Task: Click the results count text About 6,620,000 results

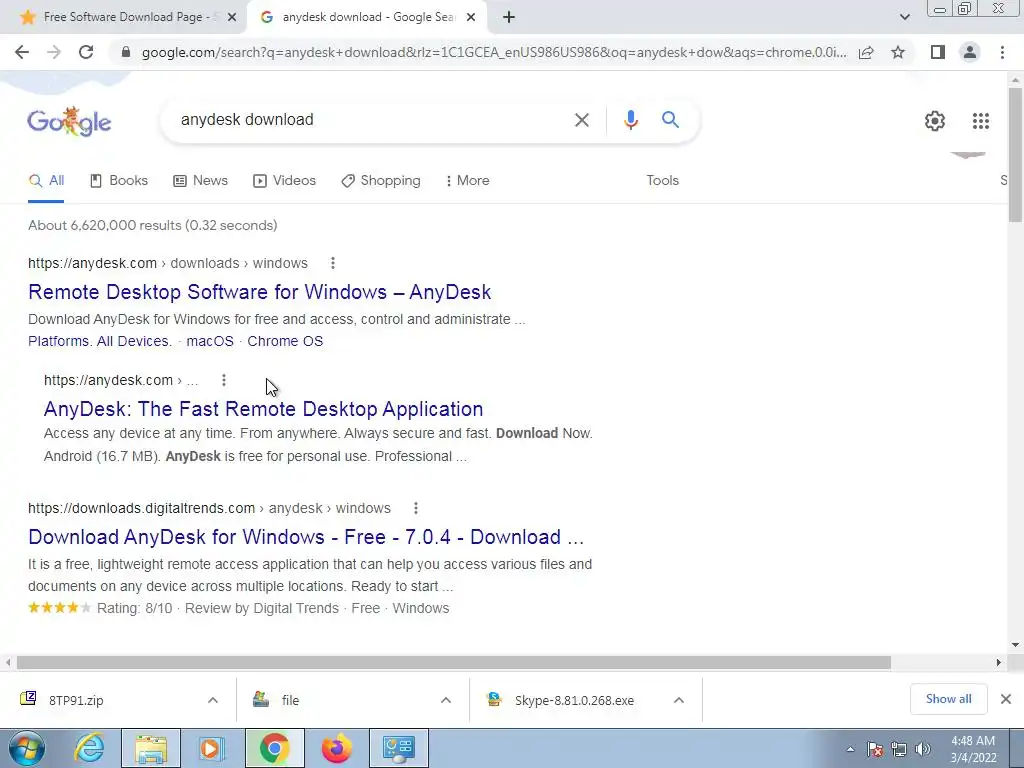Action: point(153,225)
